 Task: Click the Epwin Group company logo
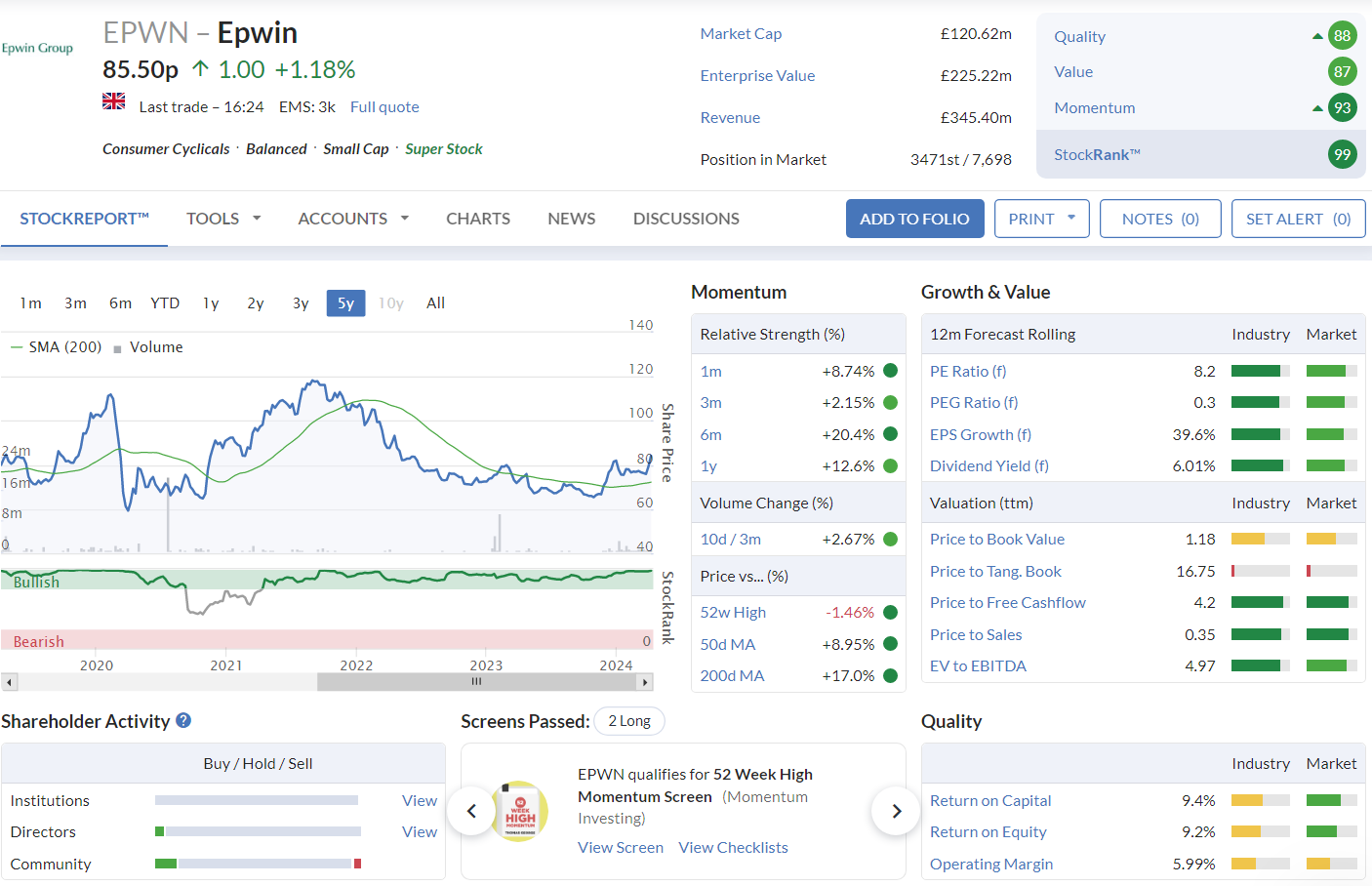coord(37,48)
